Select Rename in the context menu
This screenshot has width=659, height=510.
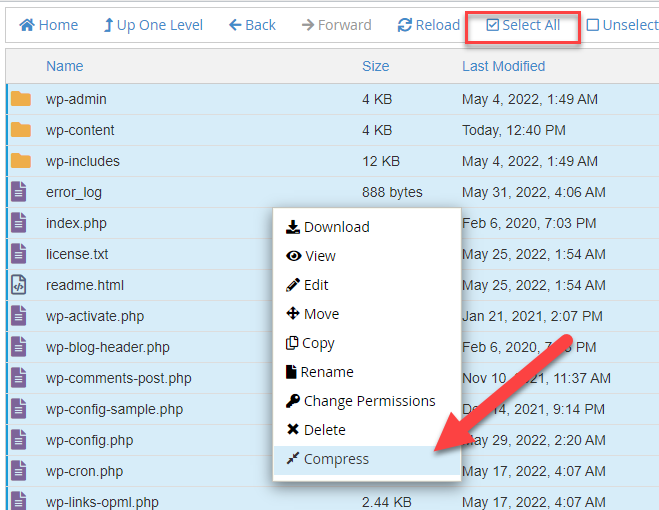(328, 372)
